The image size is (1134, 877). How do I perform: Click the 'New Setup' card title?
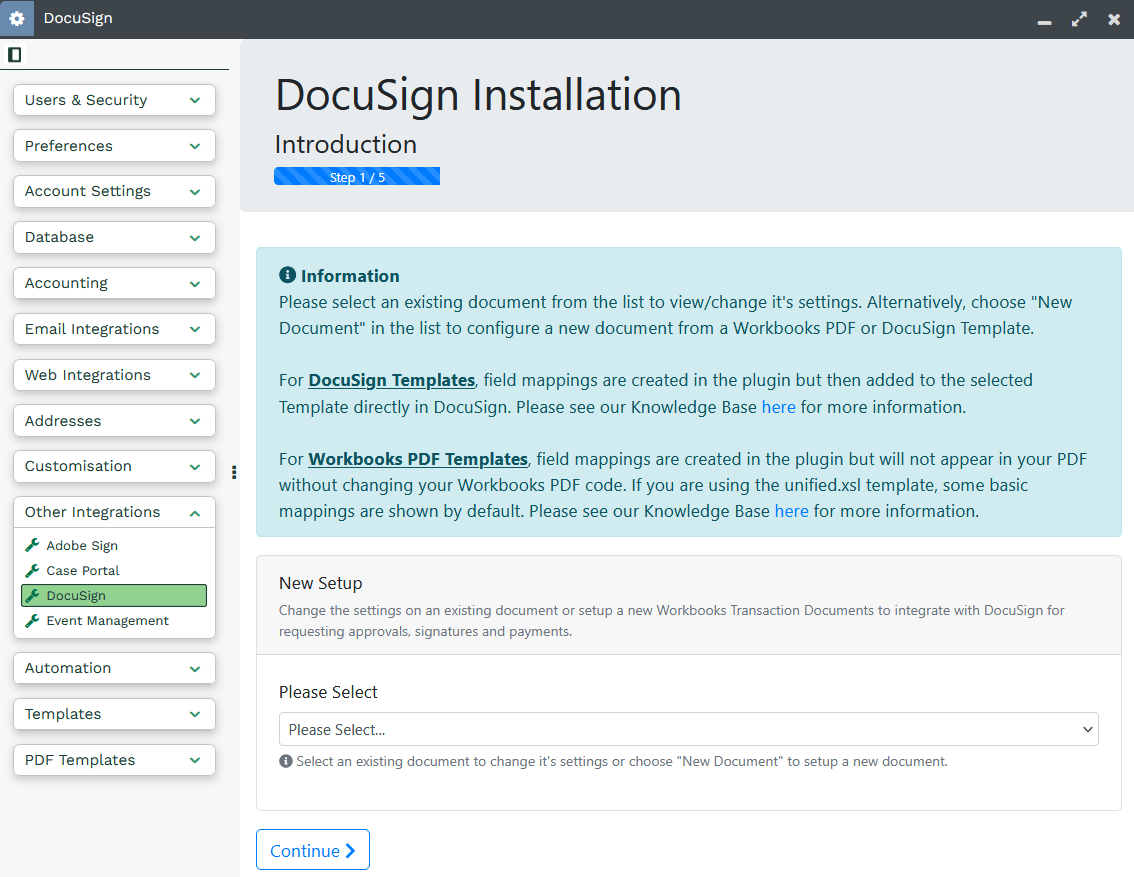[320, 583]
